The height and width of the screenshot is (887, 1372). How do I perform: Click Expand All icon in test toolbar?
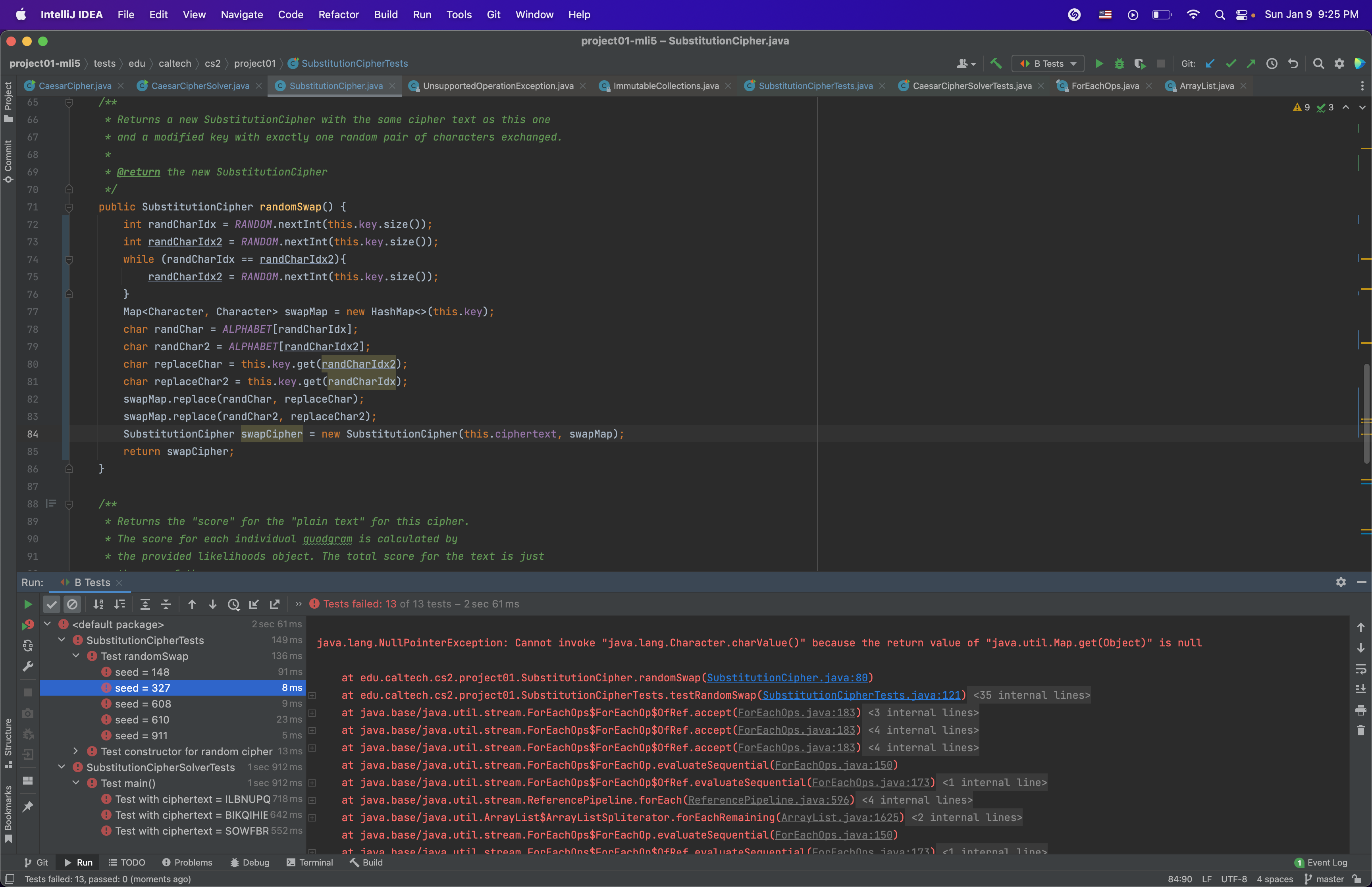[145, 604]
